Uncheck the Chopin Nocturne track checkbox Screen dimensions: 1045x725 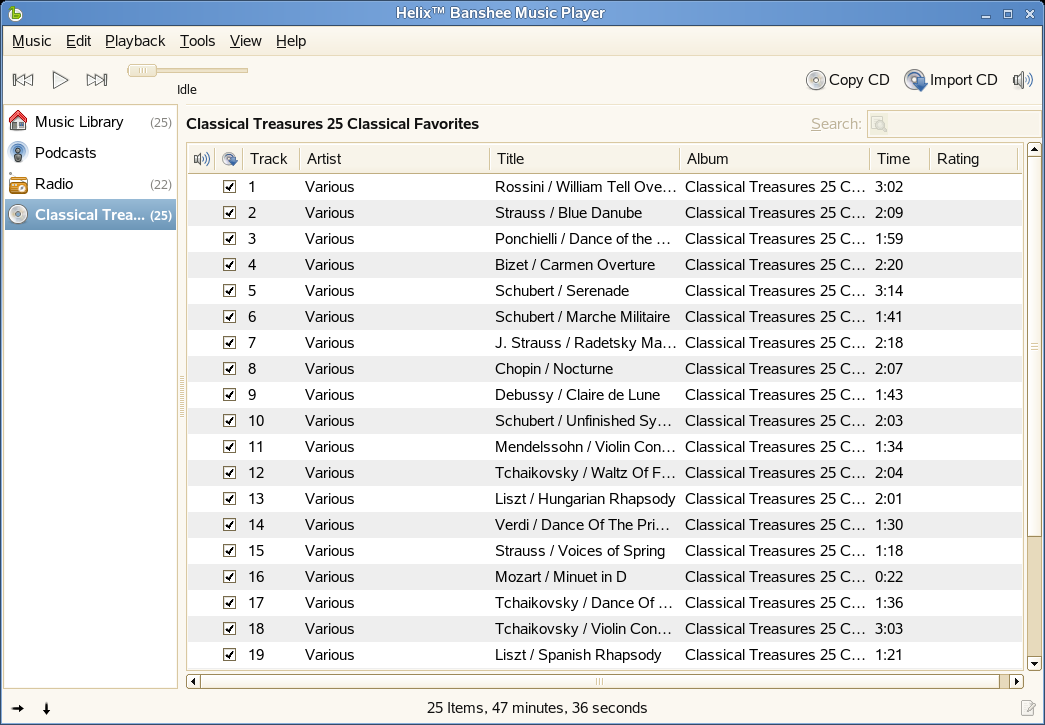coord(229,369)
